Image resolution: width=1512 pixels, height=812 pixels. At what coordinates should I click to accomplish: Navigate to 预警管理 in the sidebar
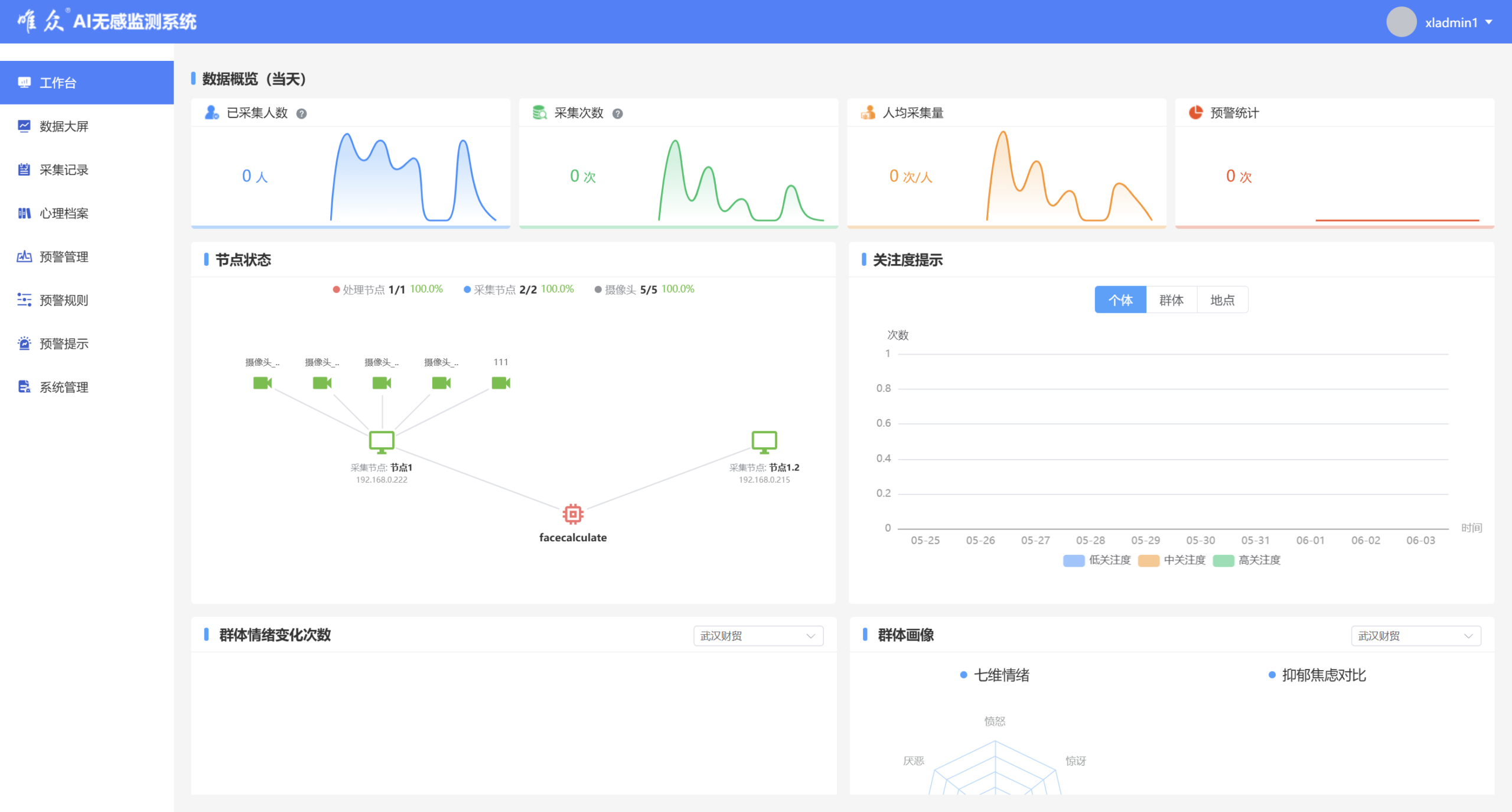coord(87,256)
